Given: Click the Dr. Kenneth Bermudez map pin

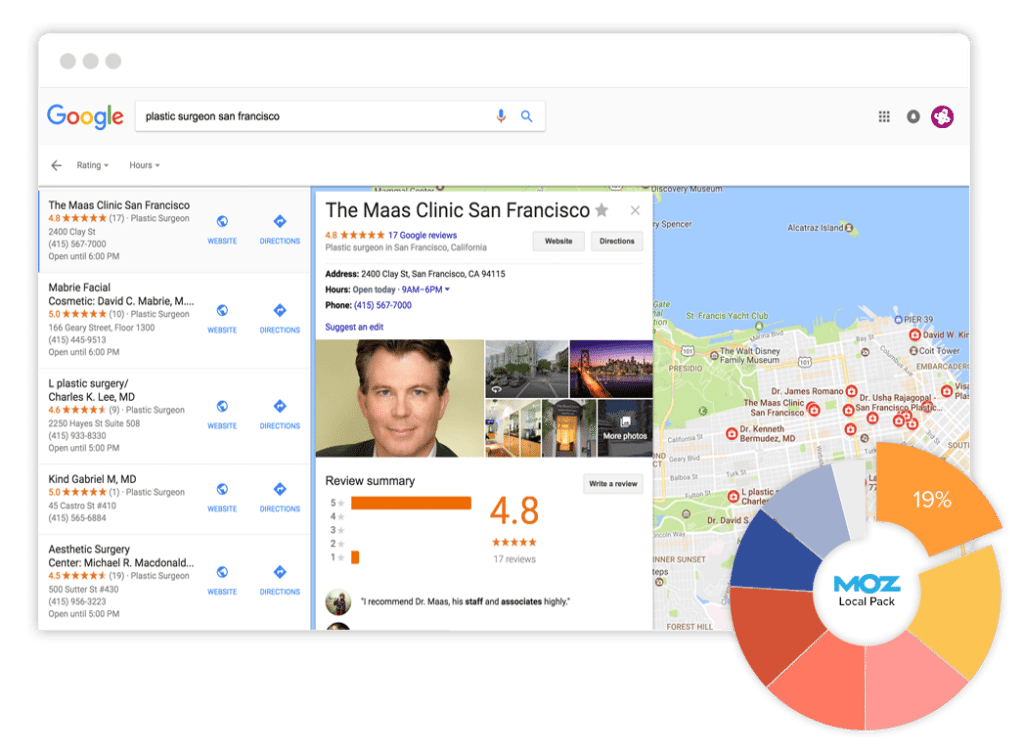Looking at the screenshot, I should [731, 434].
